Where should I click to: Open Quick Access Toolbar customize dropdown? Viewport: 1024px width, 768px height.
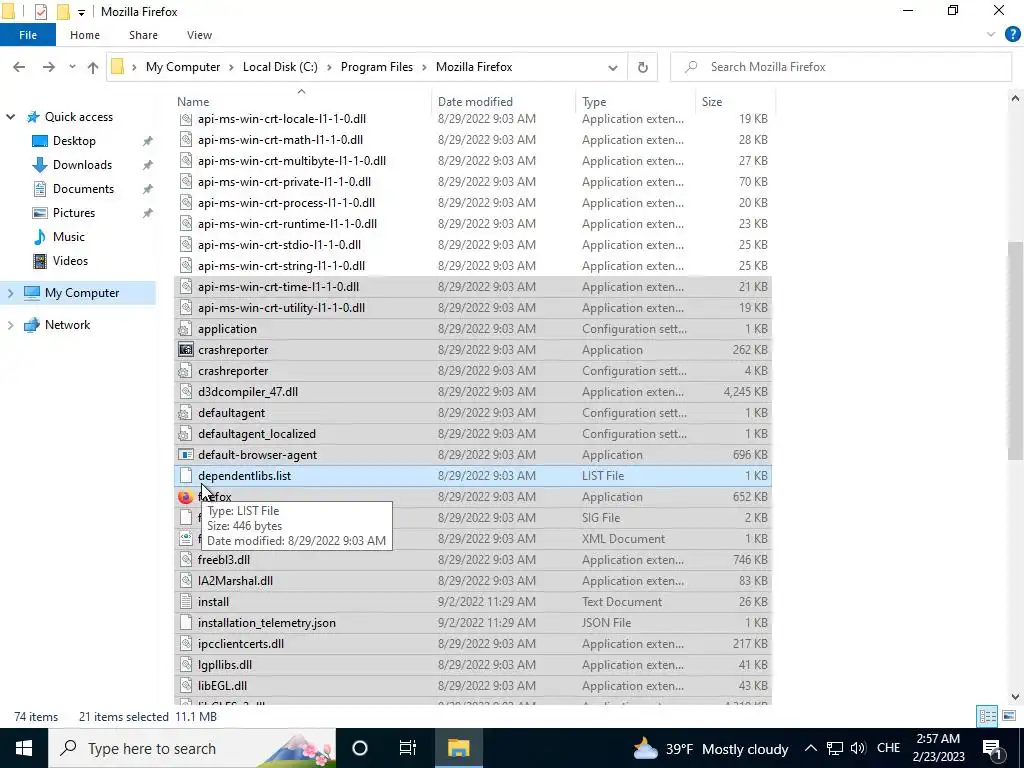point(81,12)
